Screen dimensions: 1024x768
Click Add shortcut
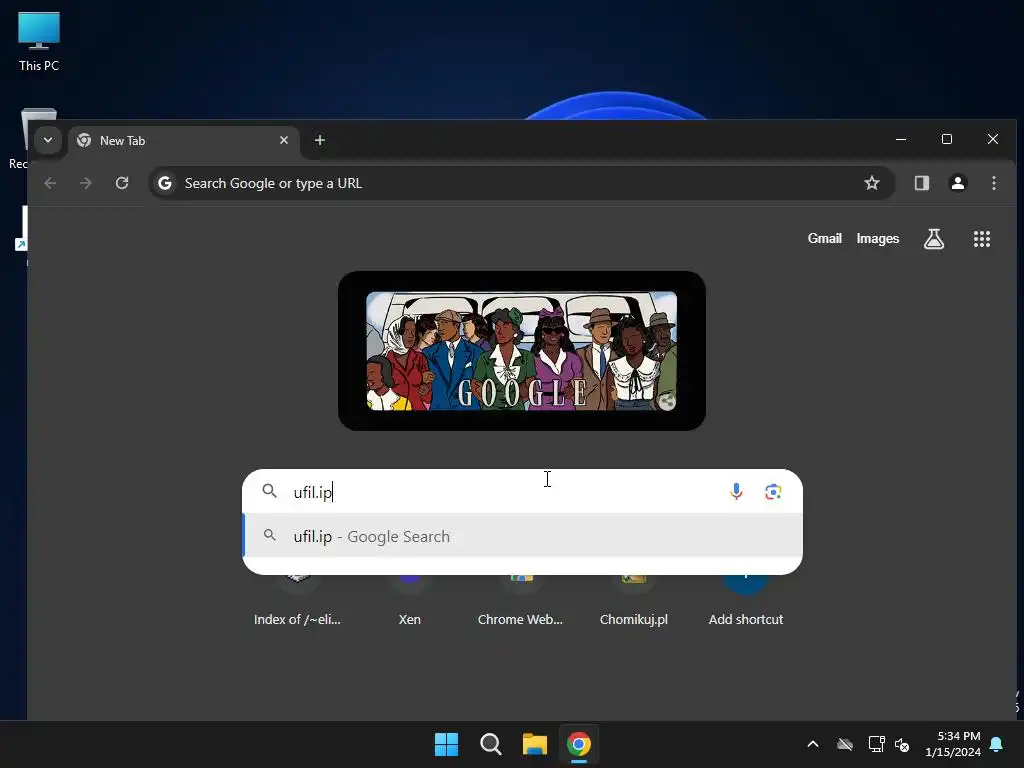coord(746,599)
